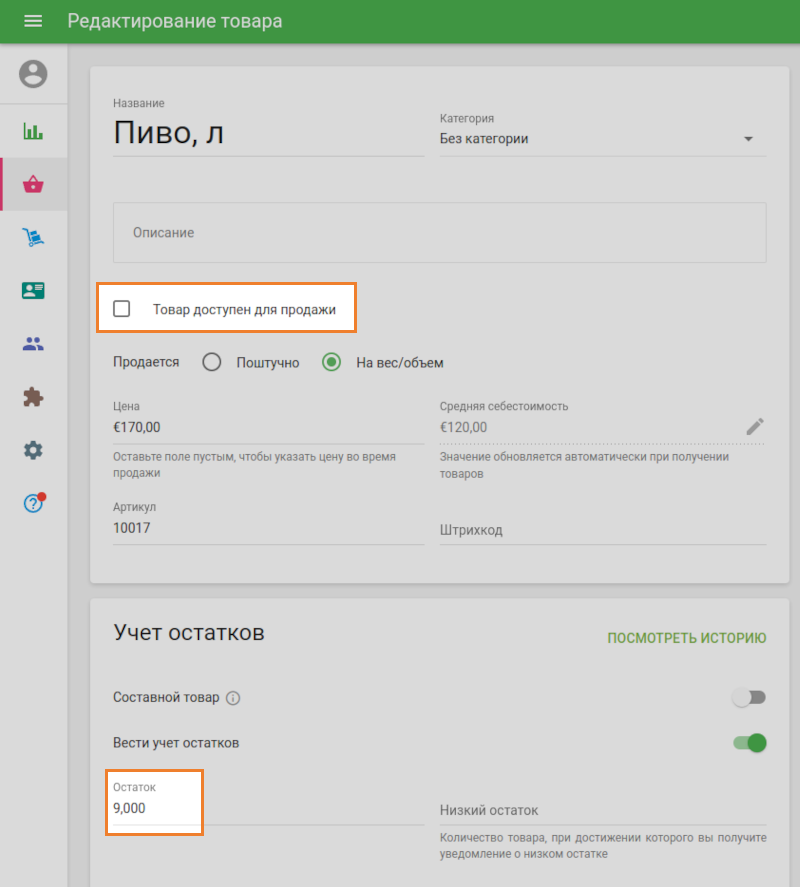Turn off Вести учет остатков switch
The image size is (800, 887).
(749, 742)
